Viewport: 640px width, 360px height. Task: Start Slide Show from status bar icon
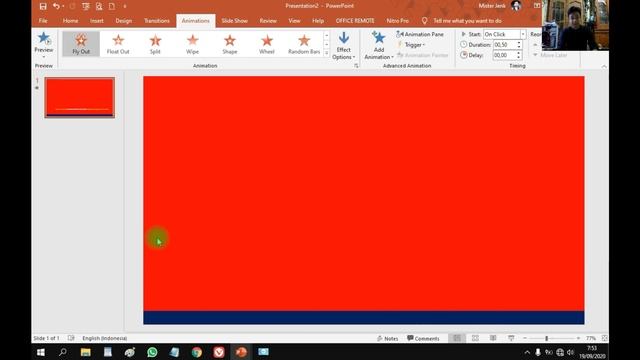tap(511, 338)
